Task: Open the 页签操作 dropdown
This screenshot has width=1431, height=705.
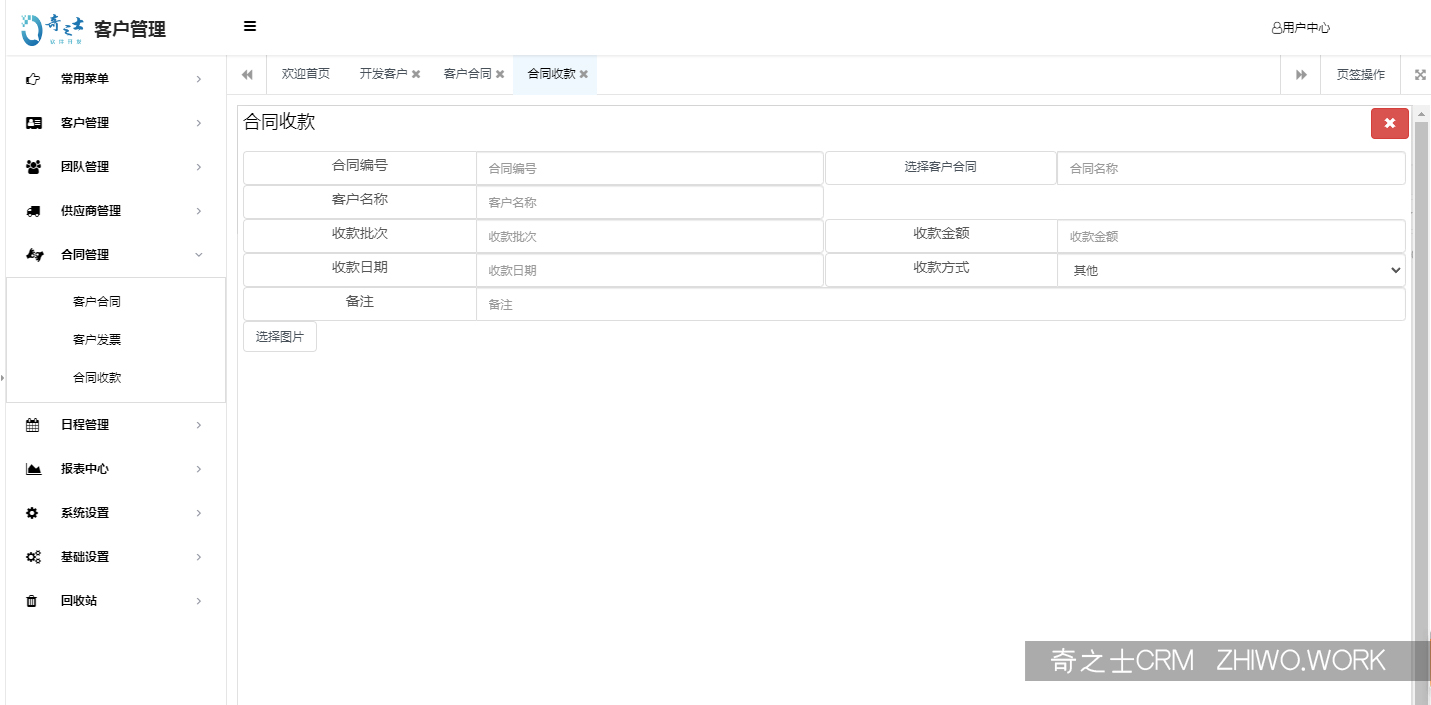Action: [x=1360, y=74]
